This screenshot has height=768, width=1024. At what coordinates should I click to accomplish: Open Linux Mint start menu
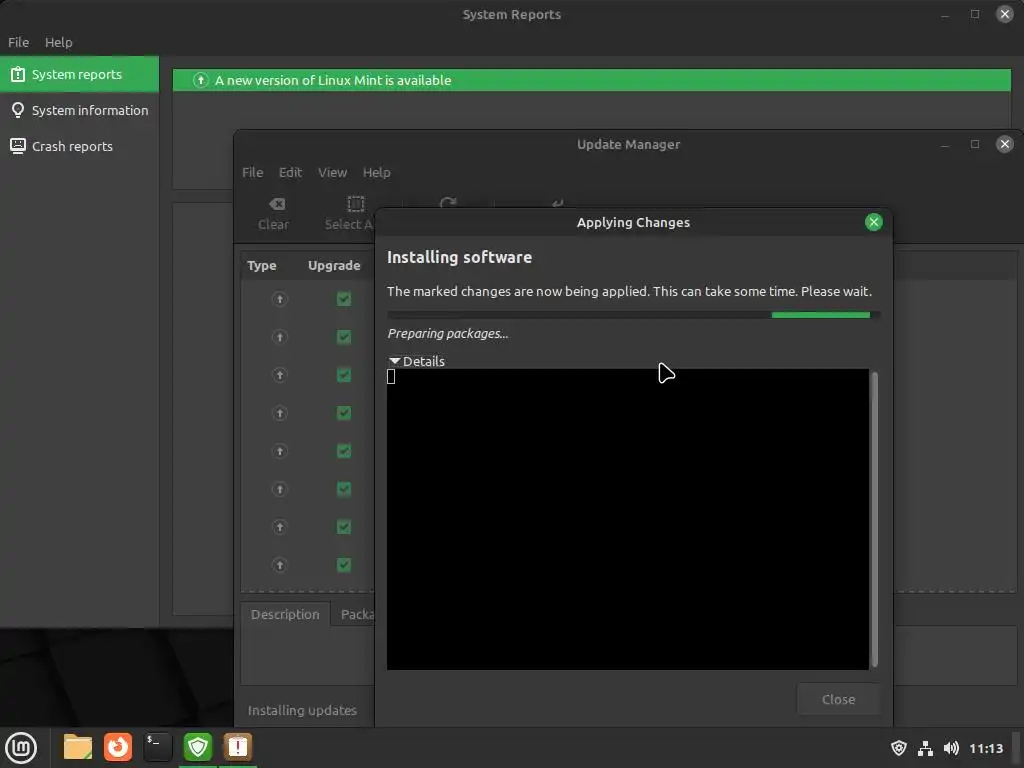click(x=21, y=747)
